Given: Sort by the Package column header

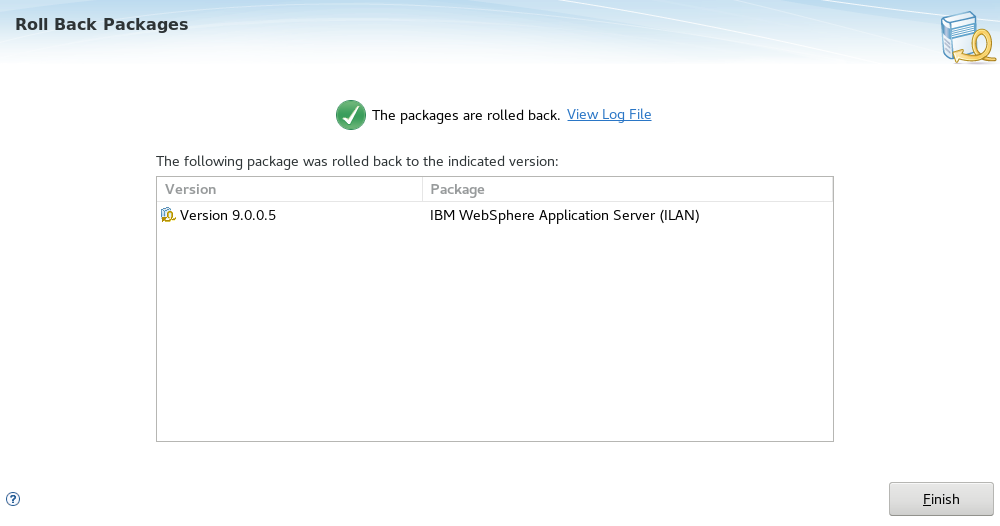Looking at the screenshot, I should pyautogui.click(x=628, y=189).
